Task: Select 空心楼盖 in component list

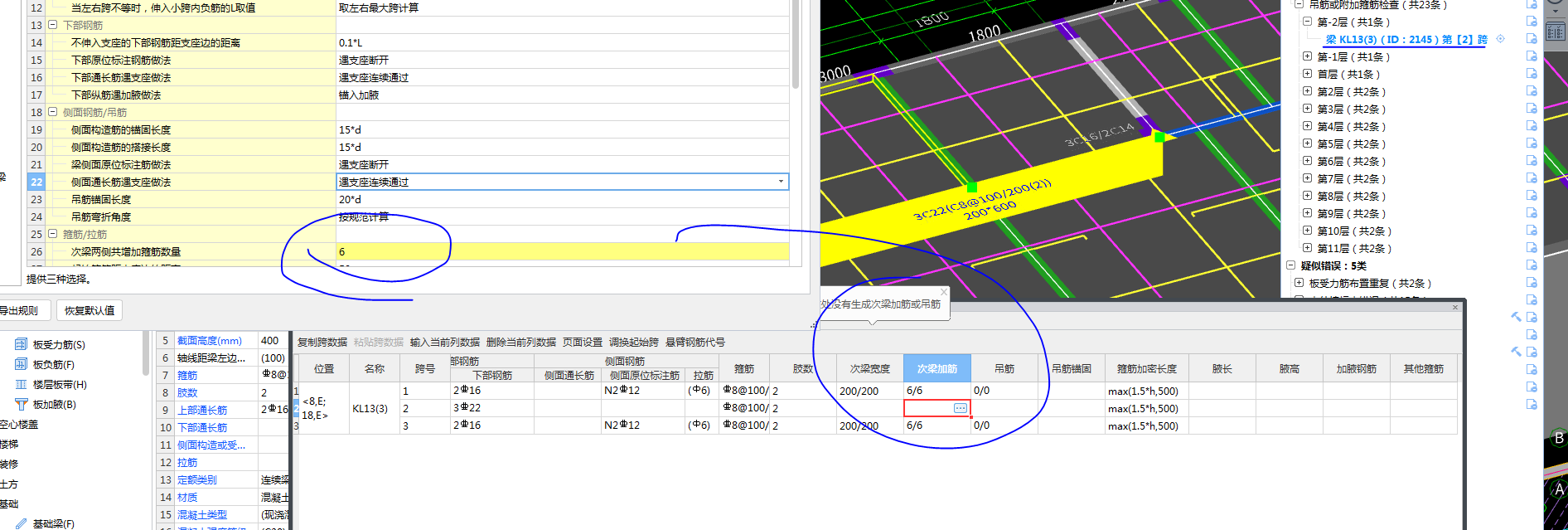Action: pyautogui.click(x=19, y=424)
